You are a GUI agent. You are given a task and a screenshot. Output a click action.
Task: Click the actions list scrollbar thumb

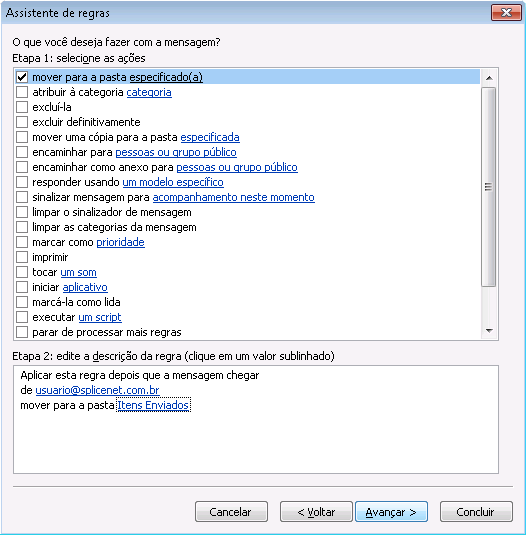tap(489, 187)
